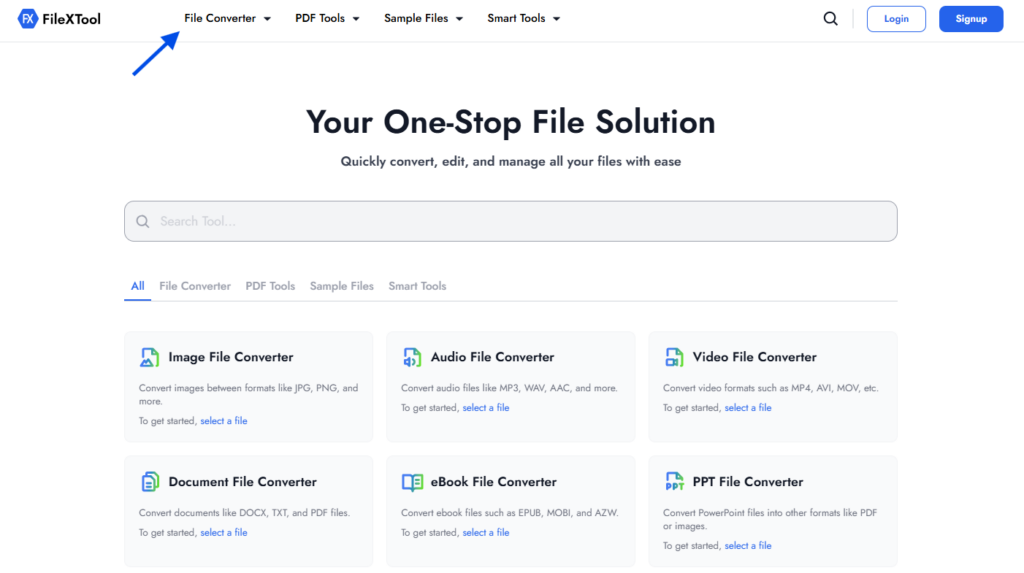Open the Sample Files dropdown menu
Viewport: 1024px width, 573px height.
click(x=423, y=18)
